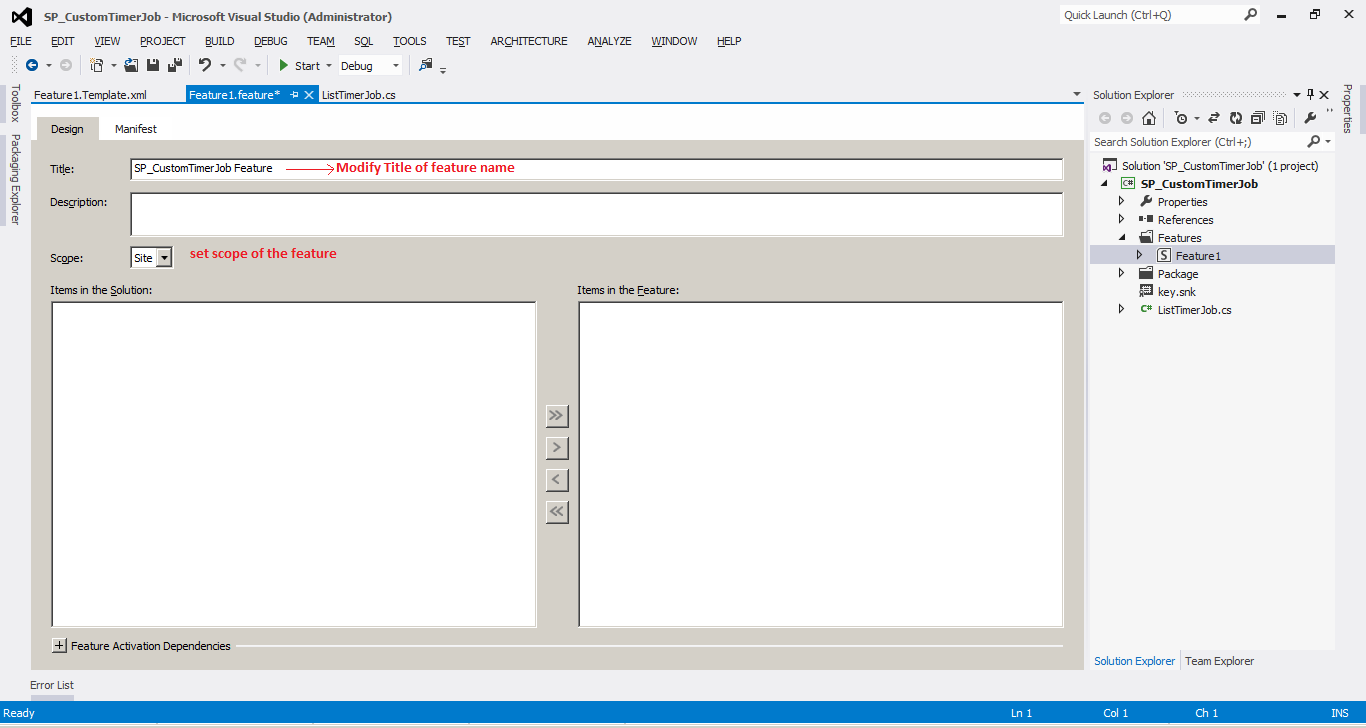The width and height of the screenshot is (1366, 728).
Task: Open the Error List panel tab
Action: (52, 685)
